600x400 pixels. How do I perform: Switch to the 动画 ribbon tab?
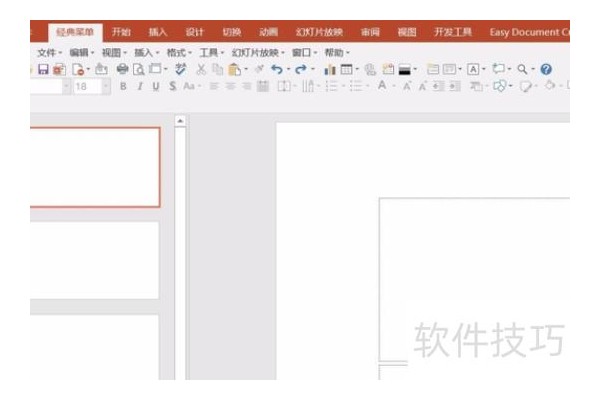[x=268, y=32]
